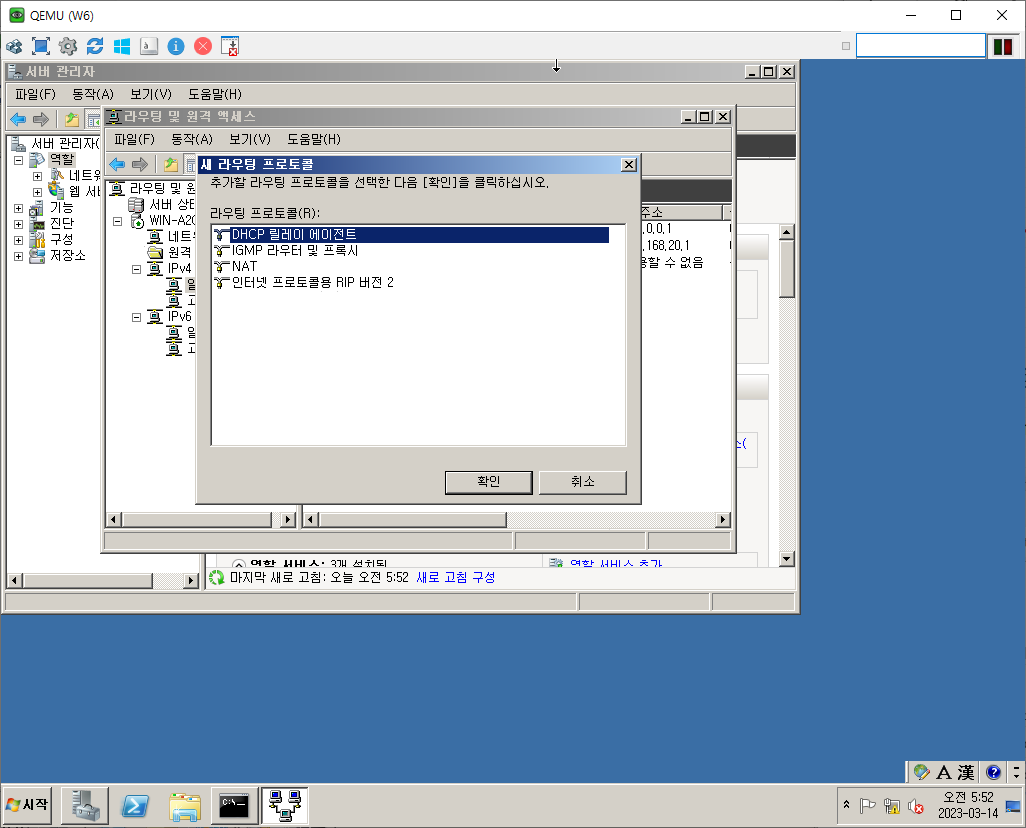The image size is (1026, 828).
Task: Expand the 저장소 tree node
Action: (x=18, y=256)
